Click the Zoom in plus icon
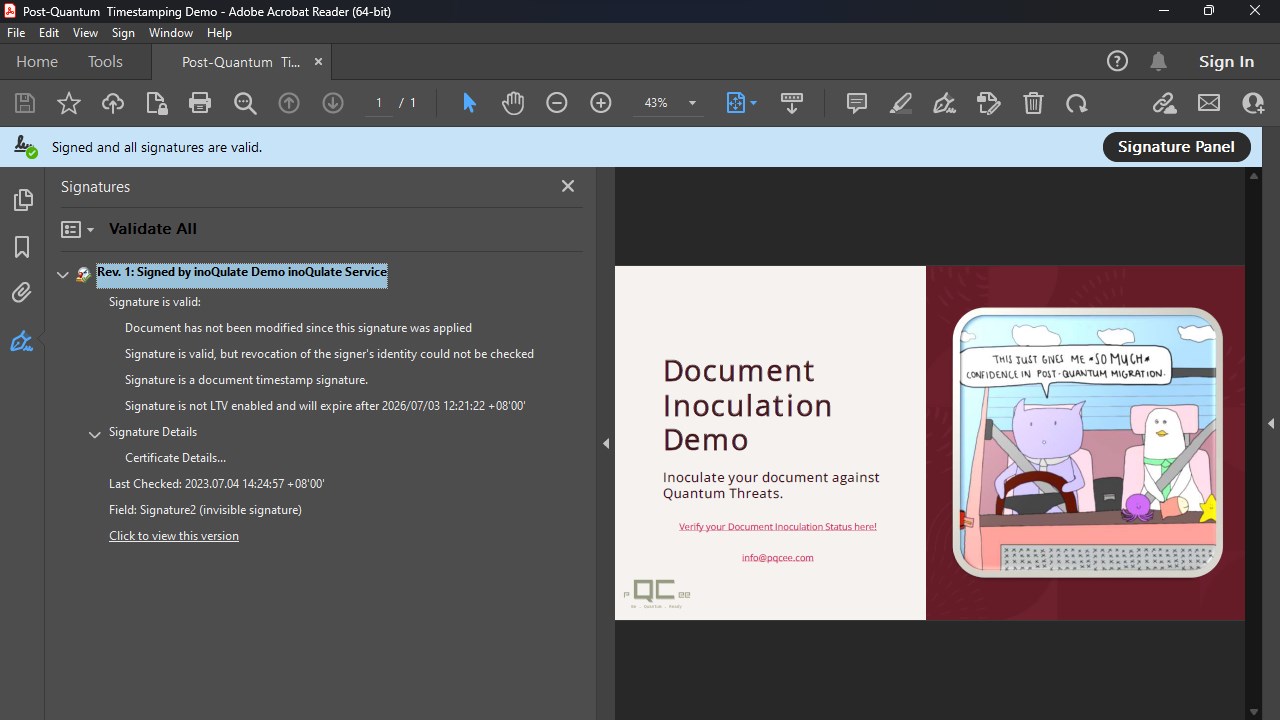This screenshot has height=720, width=1280. coord(601,103)
